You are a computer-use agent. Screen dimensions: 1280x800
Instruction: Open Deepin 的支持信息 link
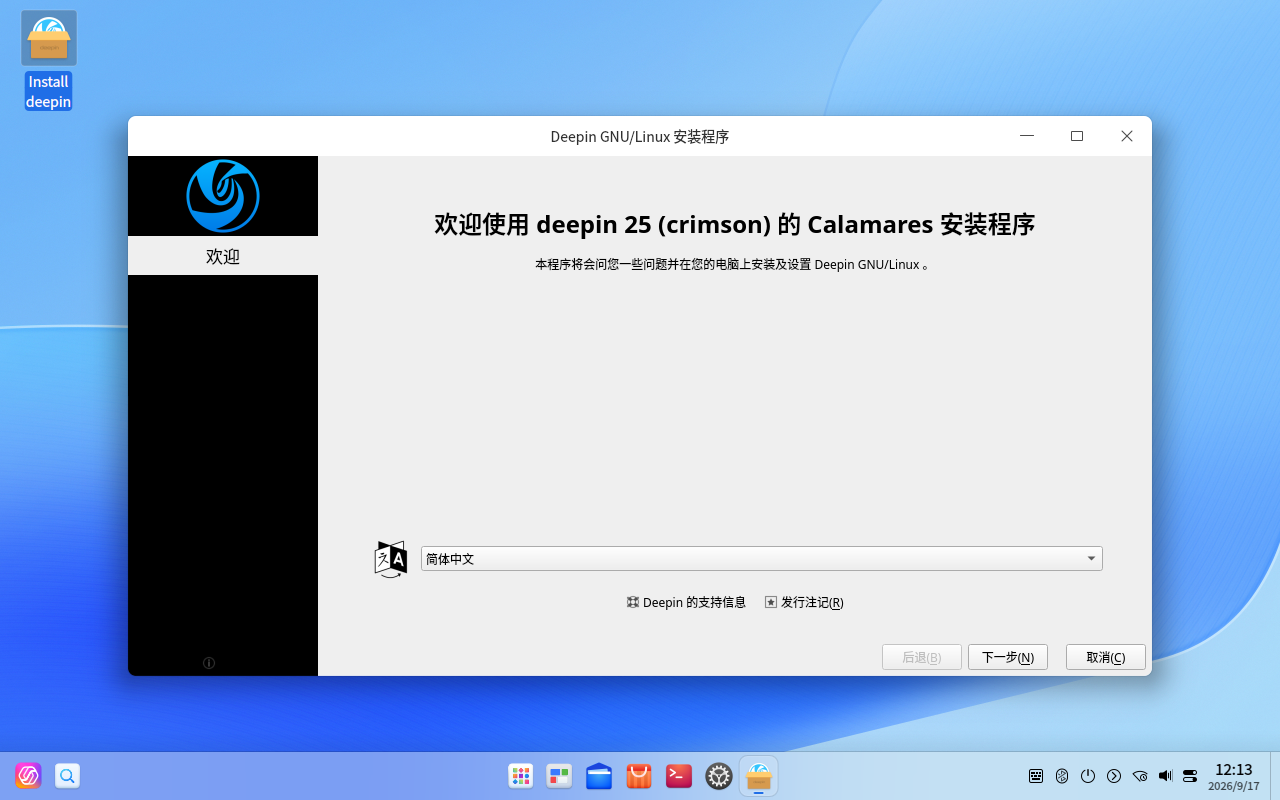pos(687,602)
